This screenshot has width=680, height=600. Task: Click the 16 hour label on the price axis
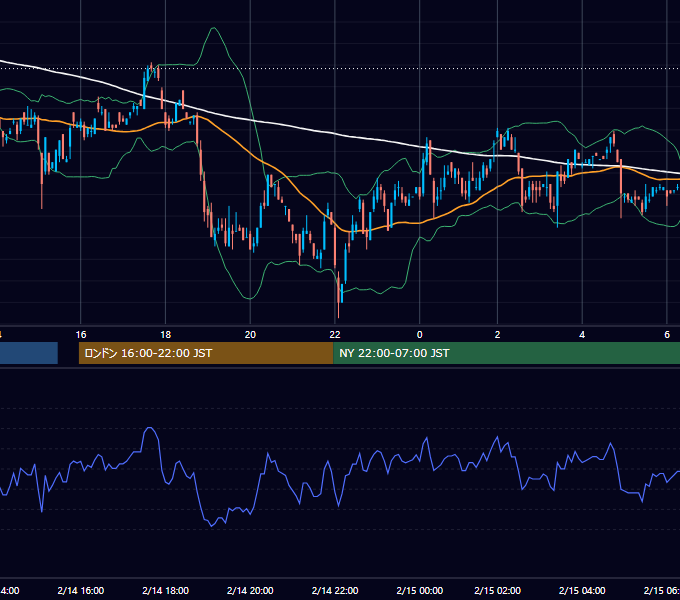pos(81,335)
